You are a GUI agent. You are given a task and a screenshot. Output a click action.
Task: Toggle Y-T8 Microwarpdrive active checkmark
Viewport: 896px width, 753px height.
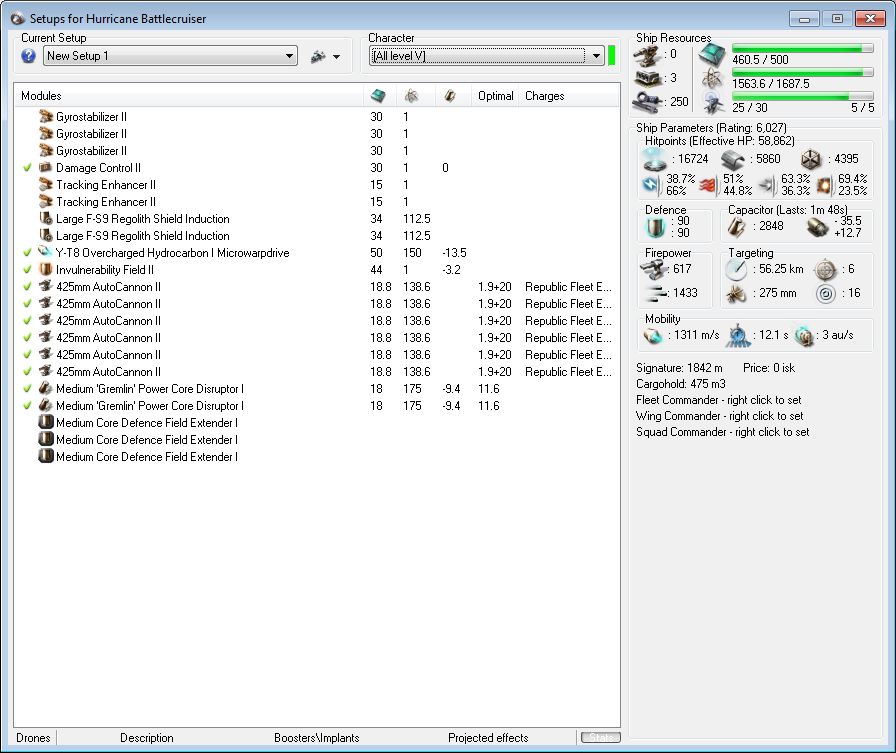pyautogui.click(x=27, y=253)
